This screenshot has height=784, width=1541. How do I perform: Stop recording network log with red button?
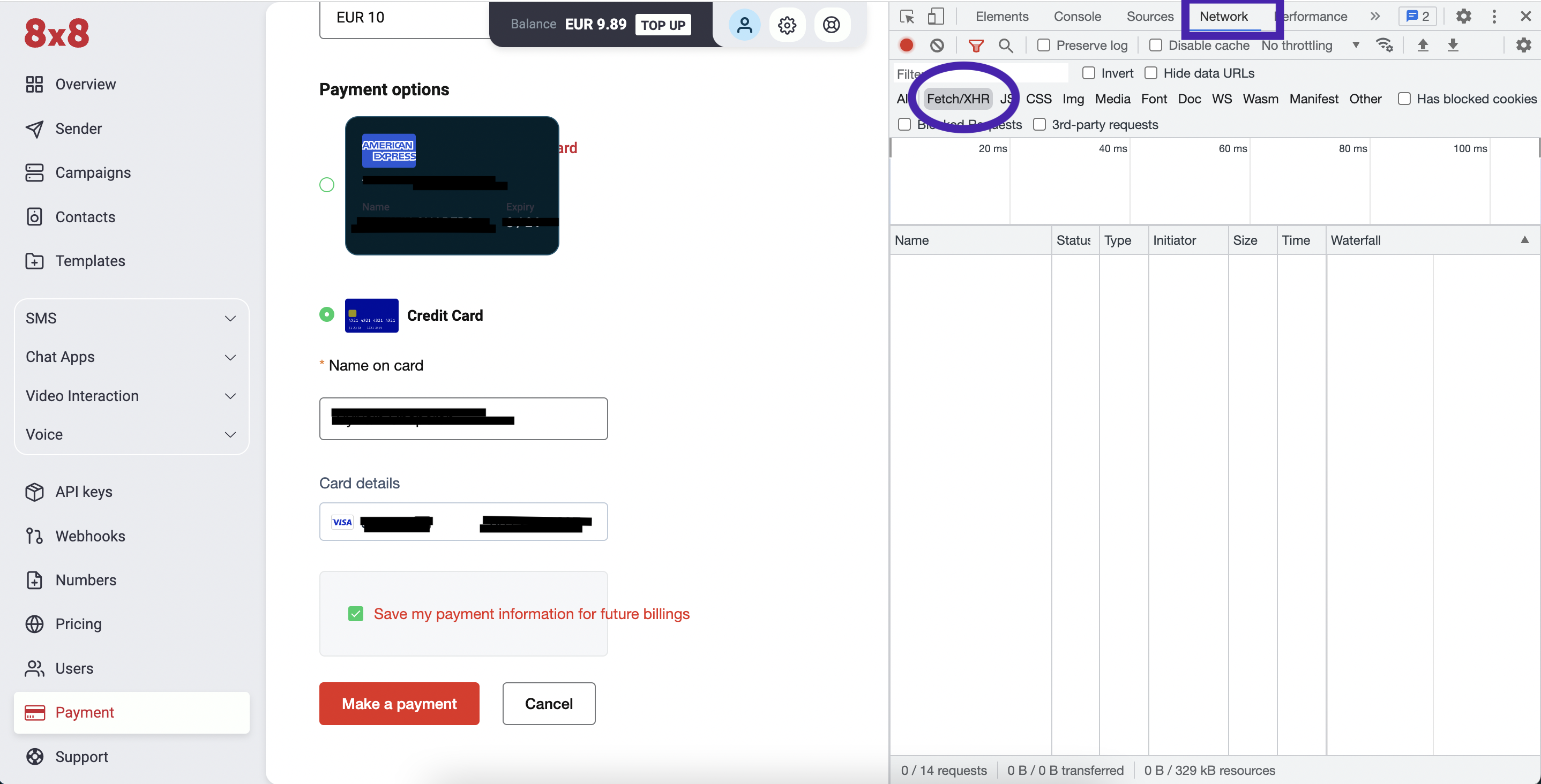[x=906, y=45]
